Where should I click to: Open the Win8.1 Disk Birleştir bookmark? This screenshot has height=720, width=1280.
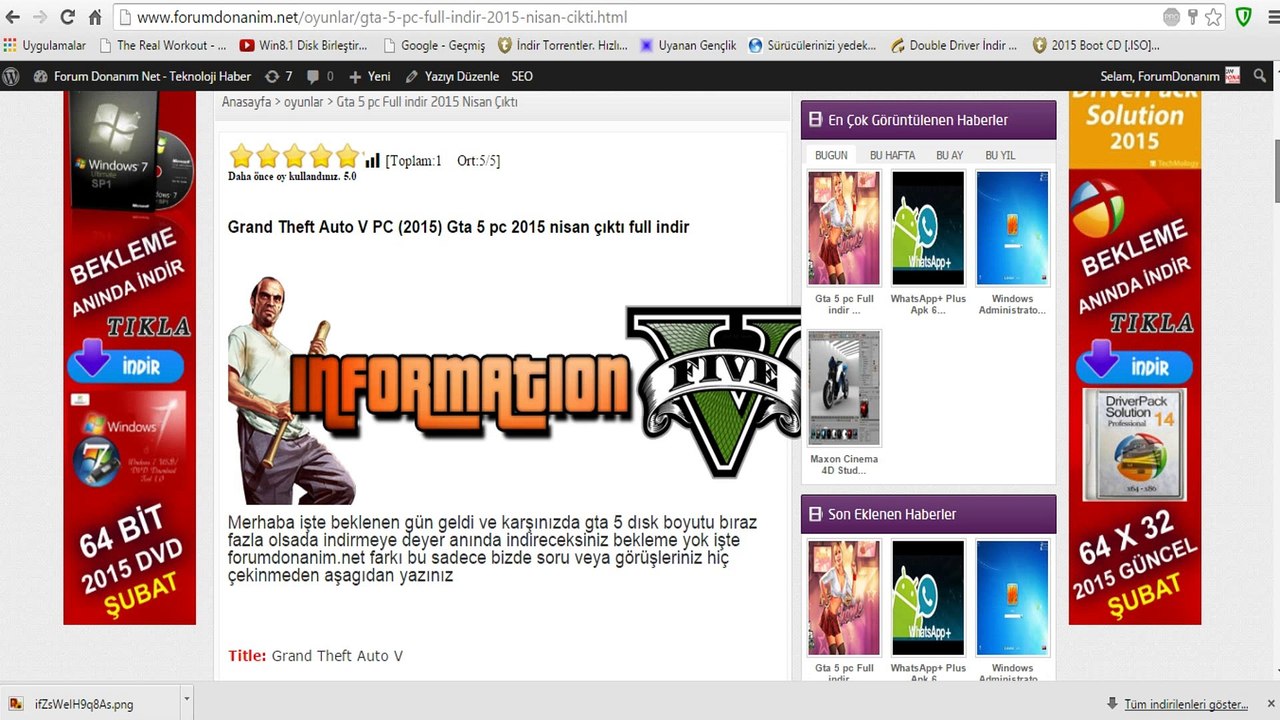[304, 45]
